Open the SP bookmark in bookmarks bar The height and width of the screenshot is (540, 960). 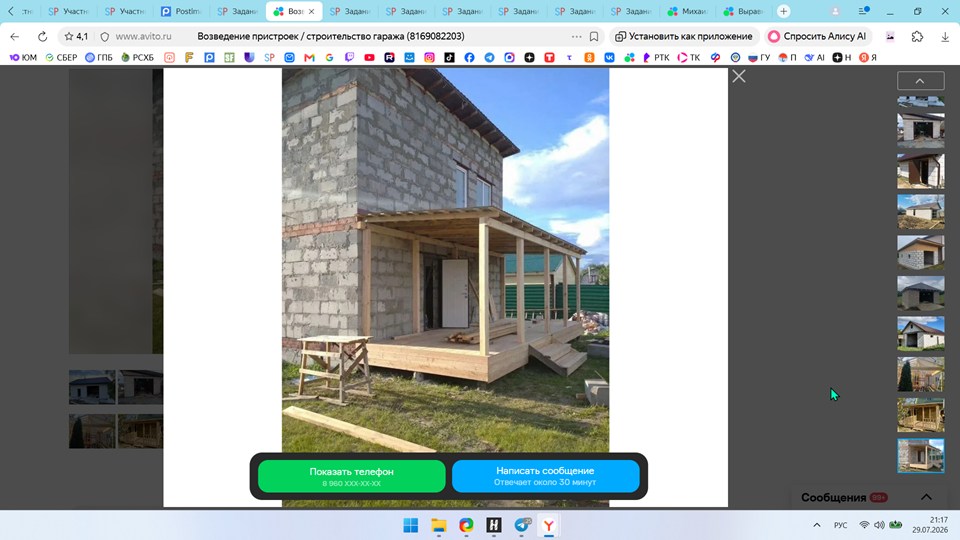269,57
